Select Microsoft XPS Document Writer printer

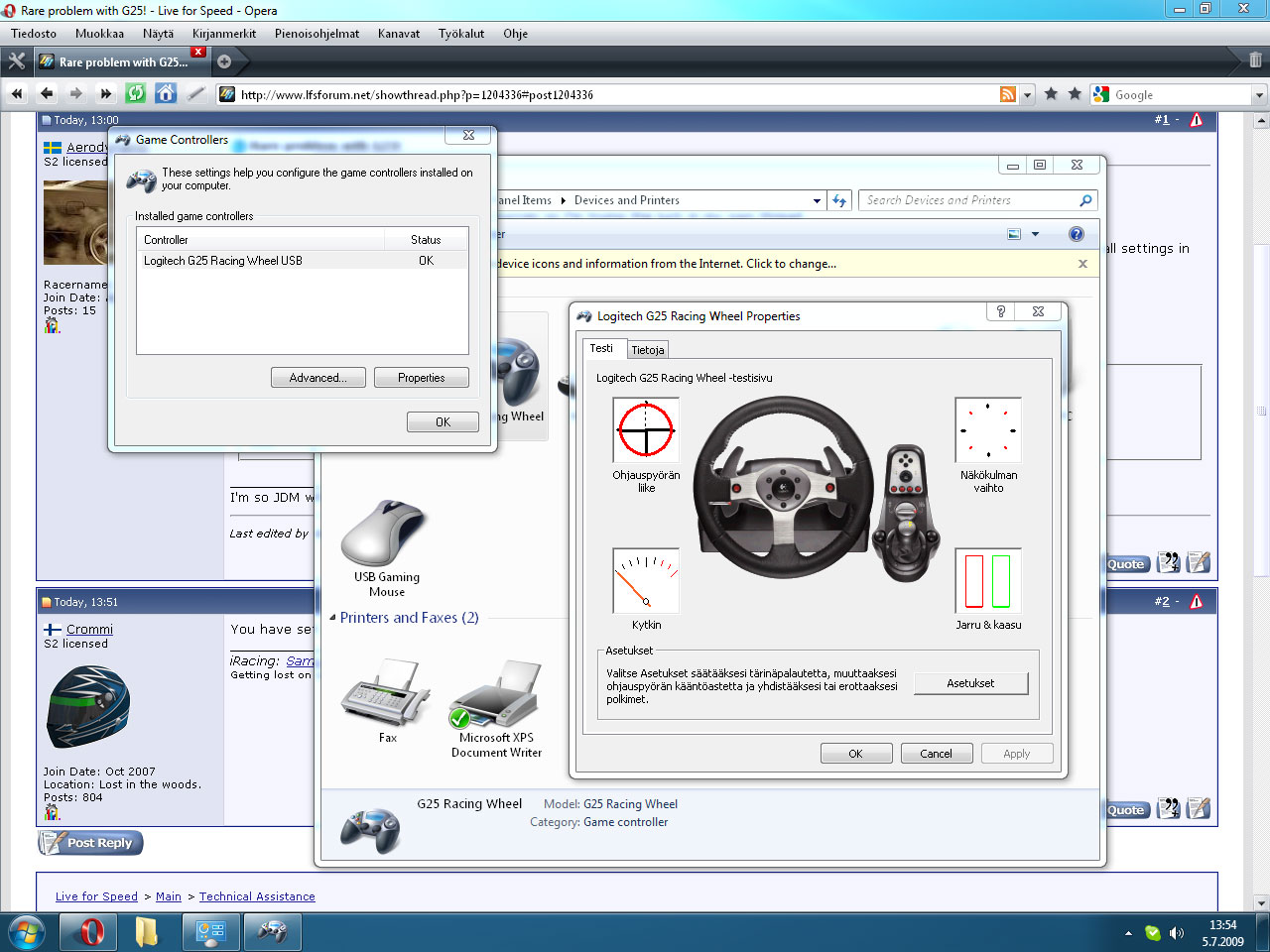pos(496,708)
